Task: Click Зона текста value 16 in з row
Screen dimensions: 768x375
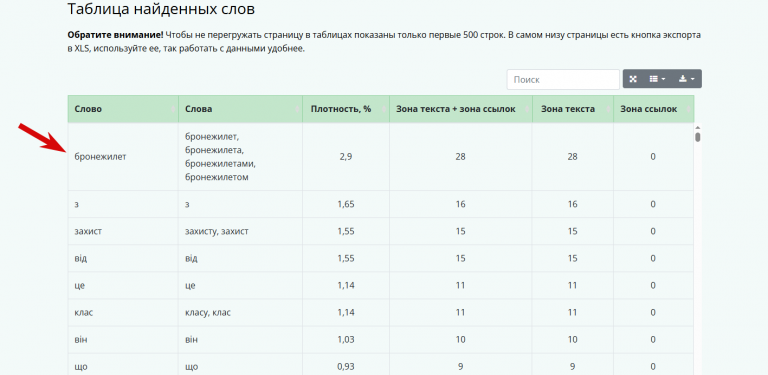Action: pos(573,204)
